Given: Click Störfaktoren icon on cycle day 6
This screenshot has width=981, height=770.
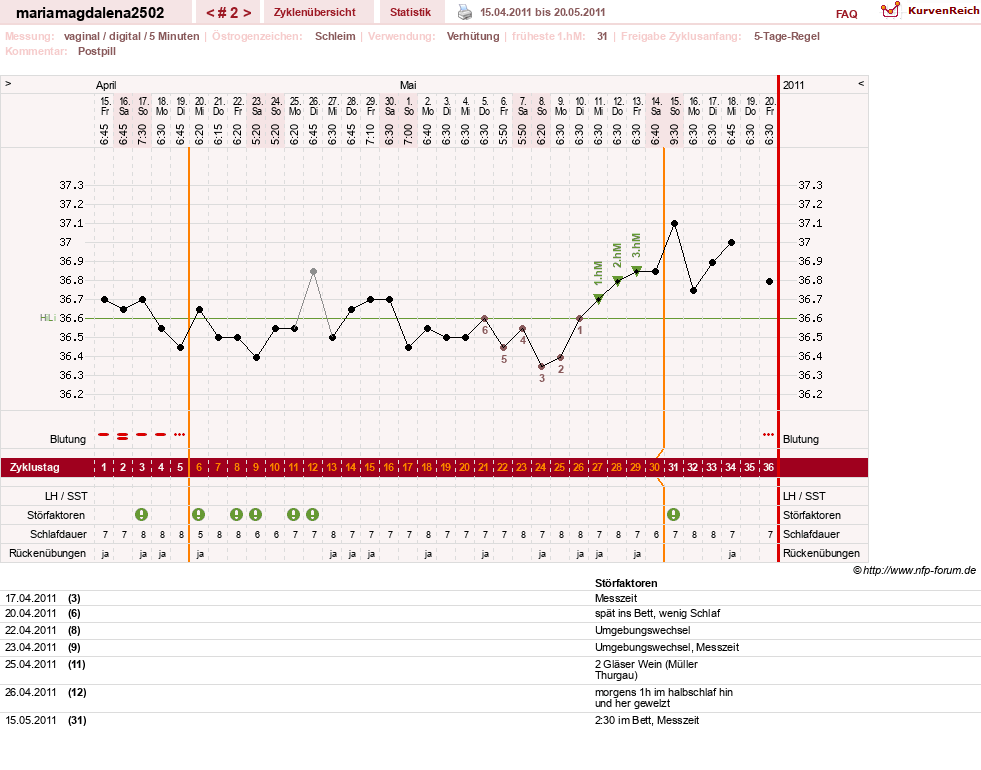Looking at the screenshot, I should point(198,515).
